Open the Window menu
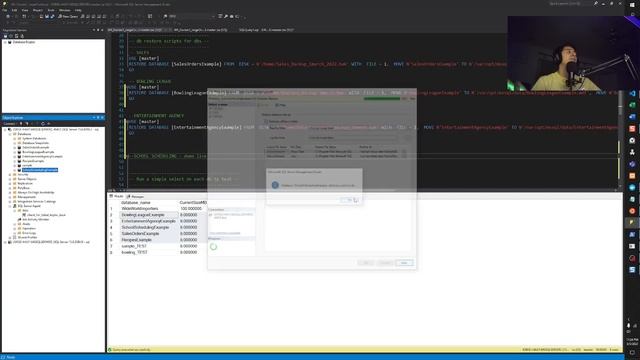The image size is (640, 360). [x=64, y=10]
